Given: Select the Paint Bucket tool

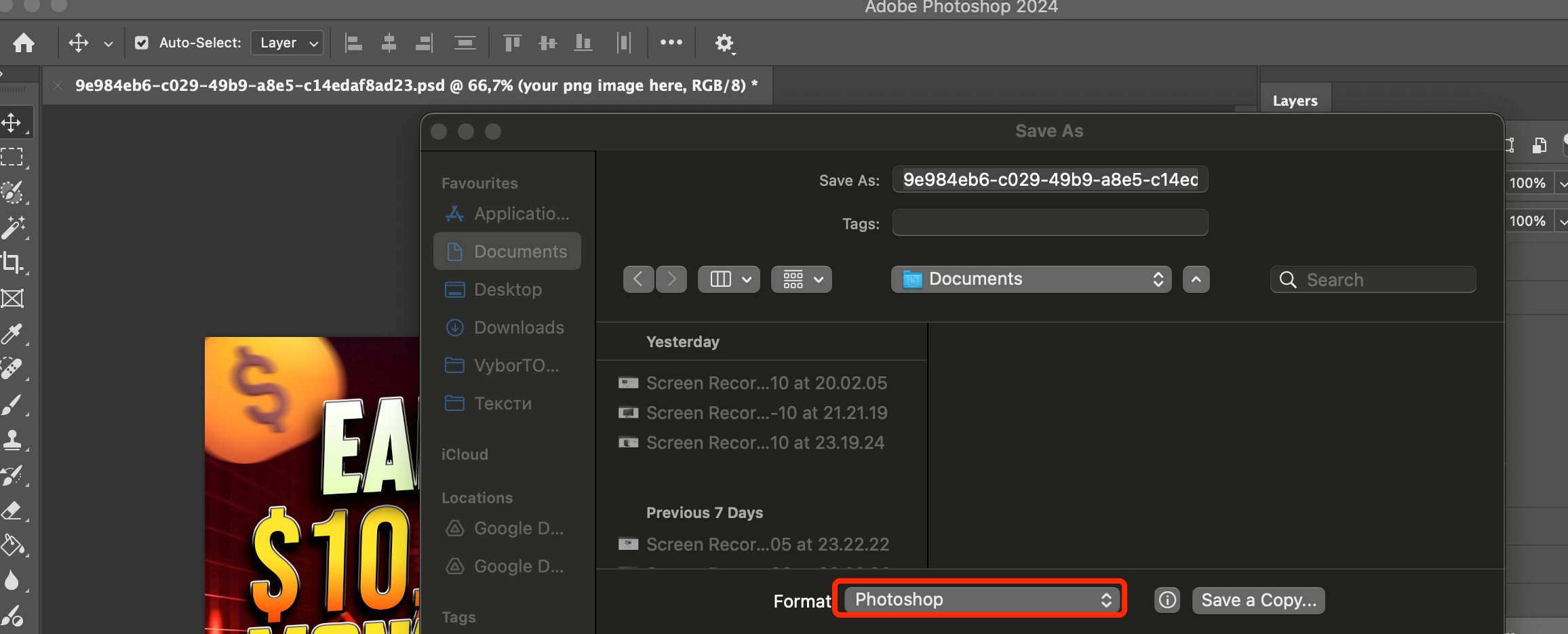Looking at the screenshot, I should [12, 546].
